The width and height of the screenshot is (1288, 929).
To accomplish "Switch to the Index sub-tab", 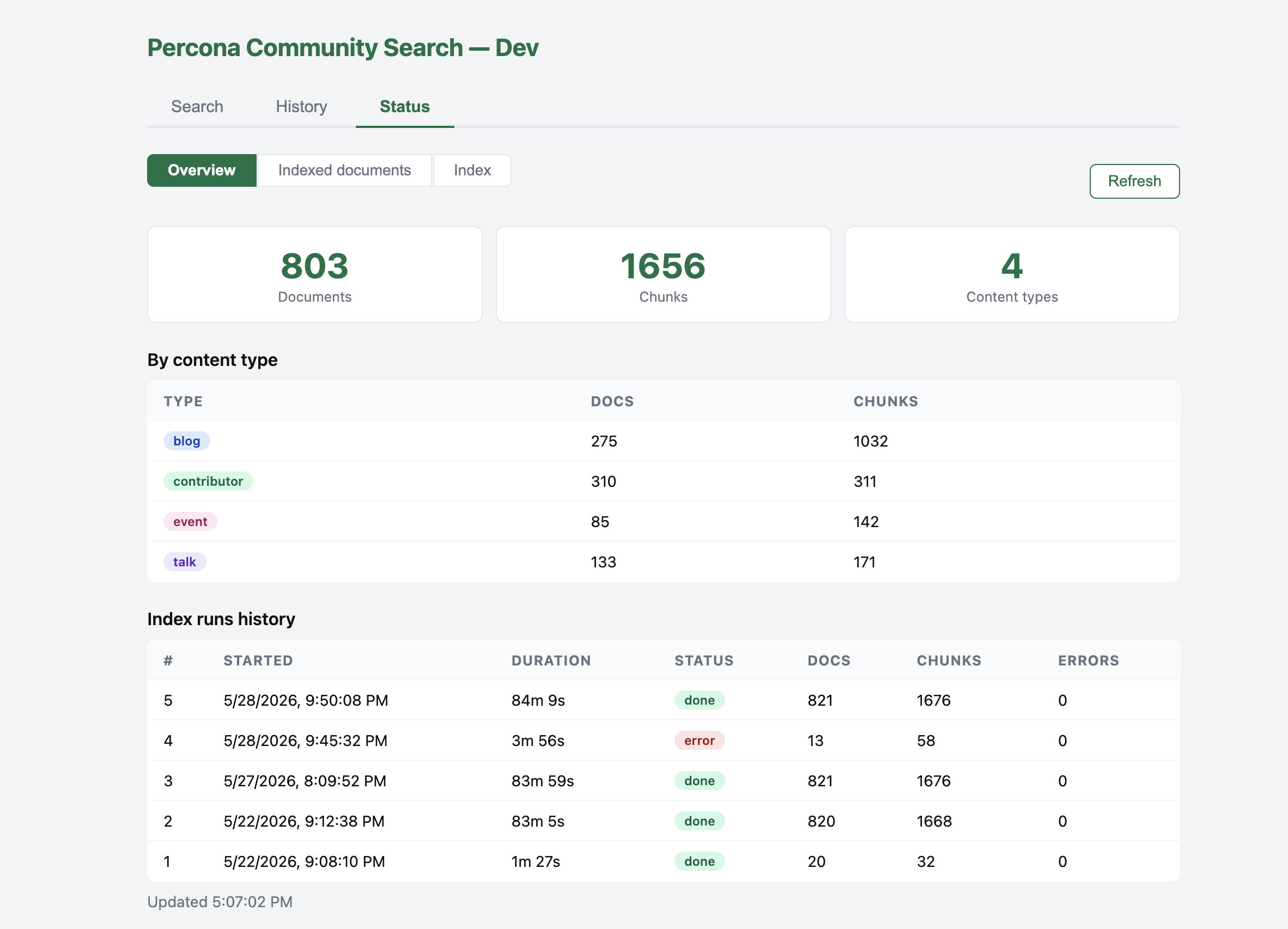I will [472, 170].
